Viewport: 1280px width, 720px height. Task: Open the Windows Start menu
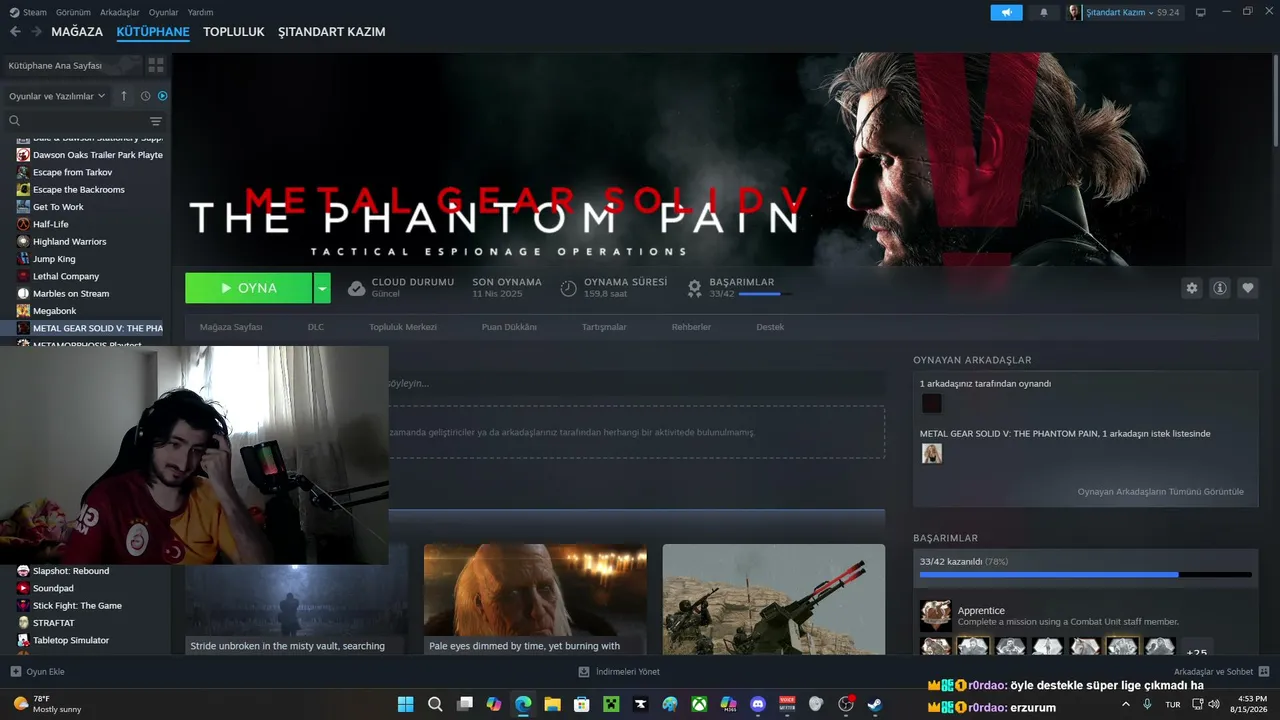click(405, 704)
